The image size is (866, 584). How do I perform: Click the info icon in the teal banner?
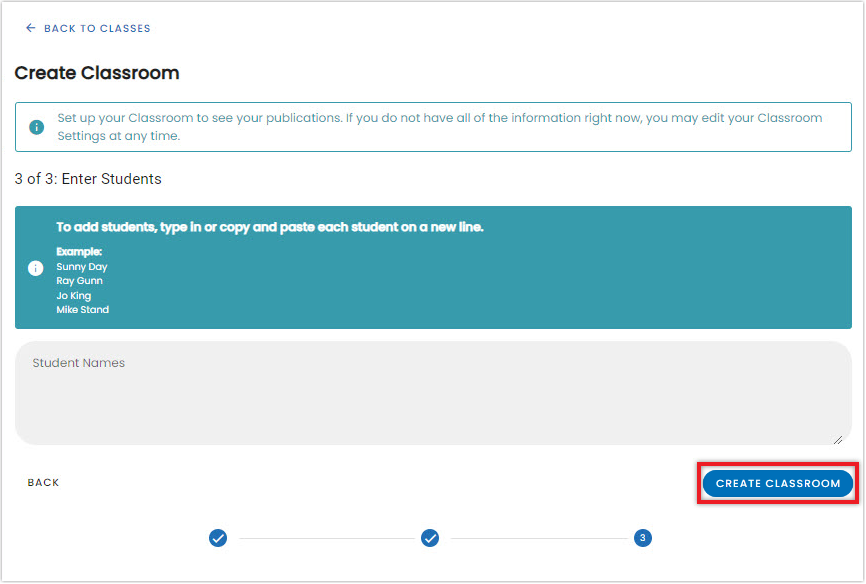click(x=36, y=269)
